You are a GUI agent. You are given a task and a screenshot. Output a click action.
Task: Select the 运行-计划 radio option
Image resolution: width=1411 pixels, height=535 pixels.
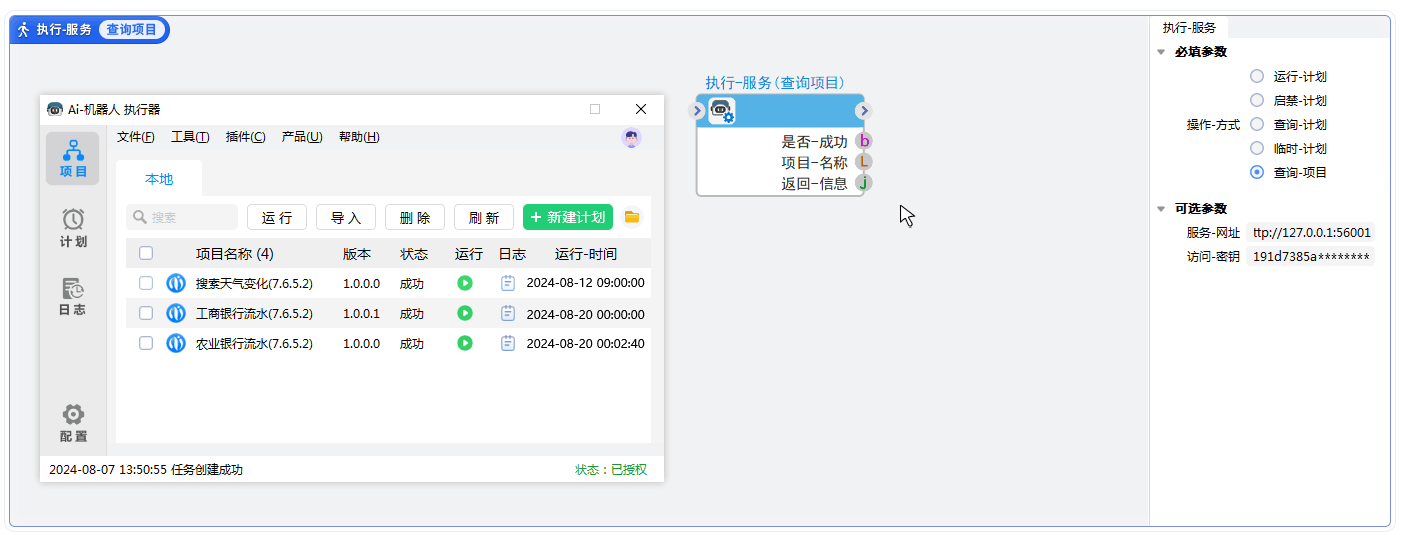point(1257,76)
